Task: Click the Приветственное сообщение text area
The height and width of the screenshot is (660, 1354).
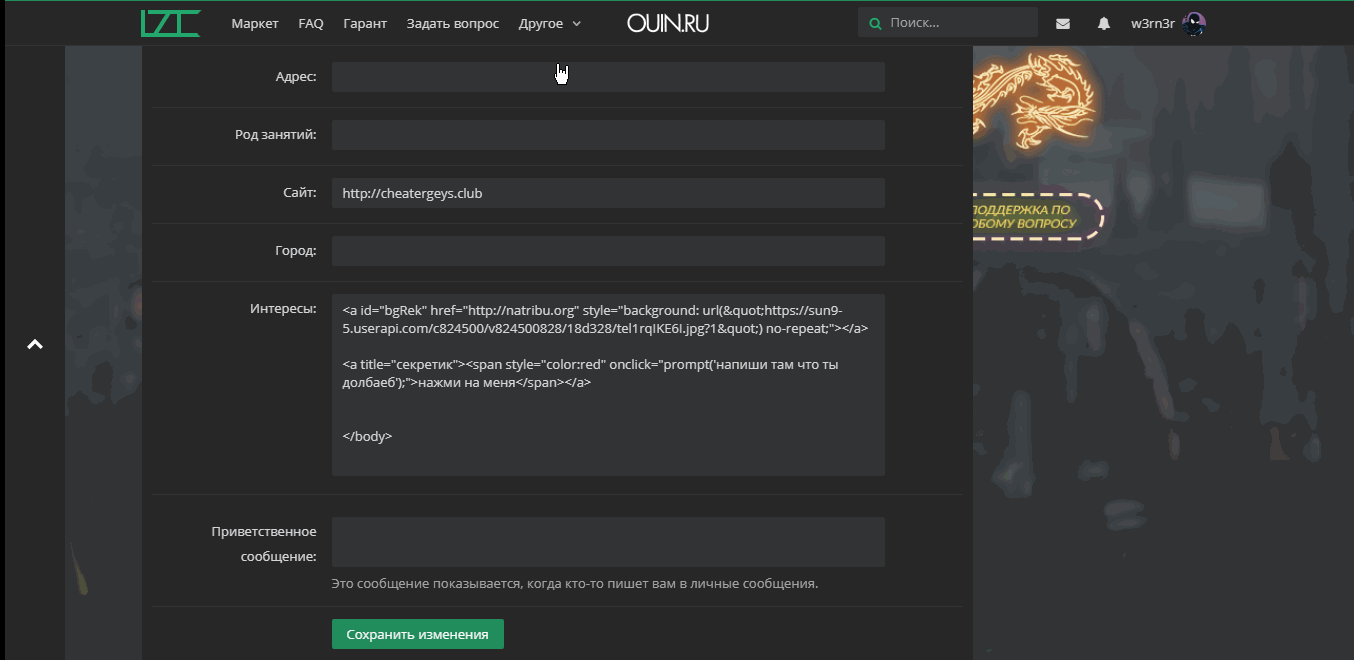Action: point(608,542)
